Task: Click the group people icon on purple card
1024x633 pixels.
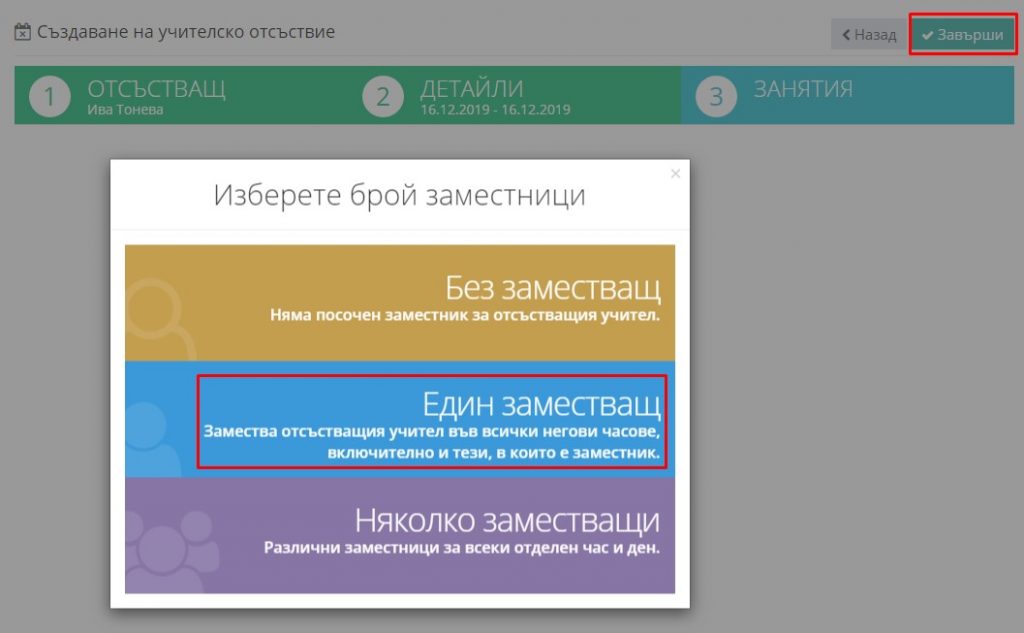Action: 172,551
